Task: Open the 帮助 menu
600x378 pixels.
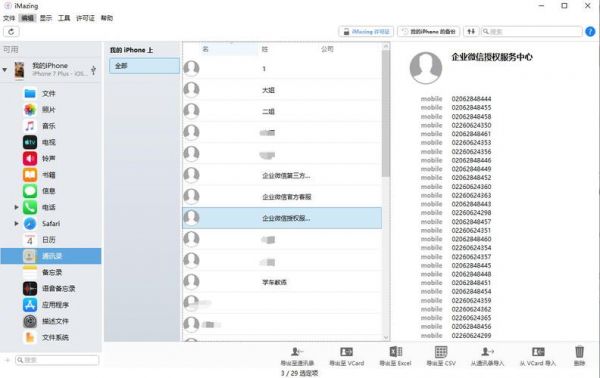Action: pos(107,18)
